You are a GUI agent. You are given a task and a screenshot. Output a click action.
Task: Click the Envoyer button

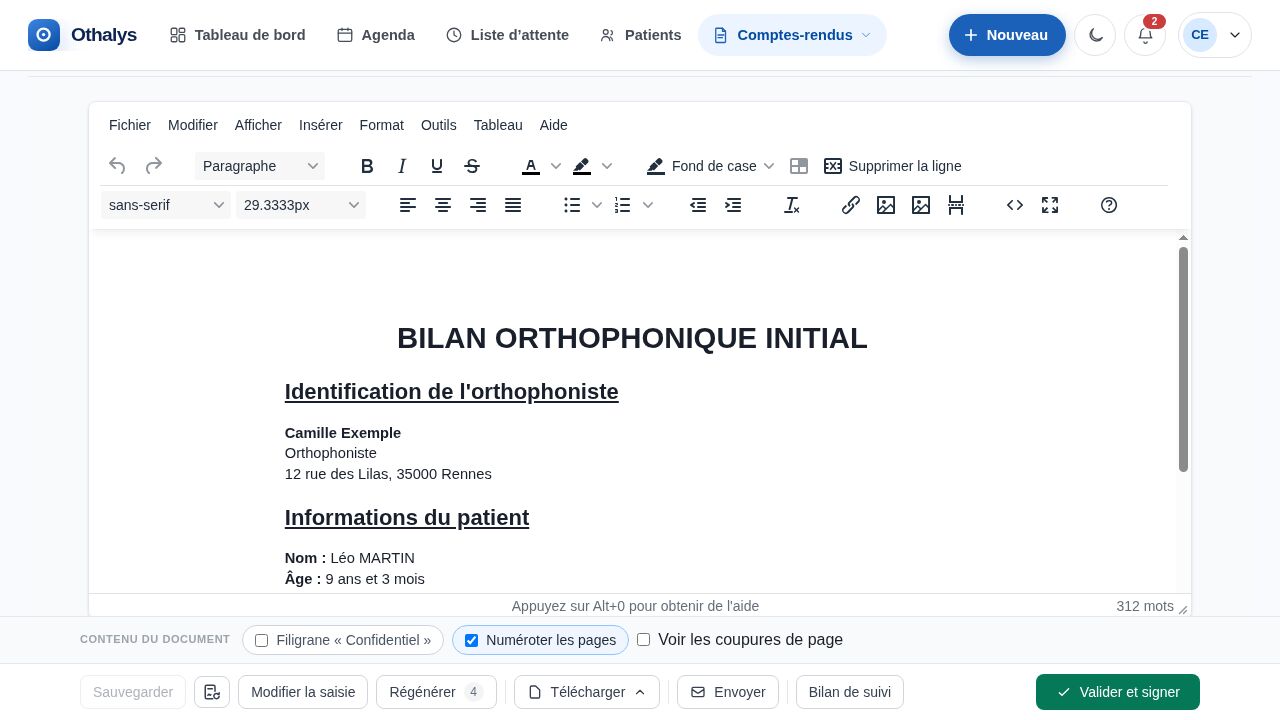click(x=728, y=692)
